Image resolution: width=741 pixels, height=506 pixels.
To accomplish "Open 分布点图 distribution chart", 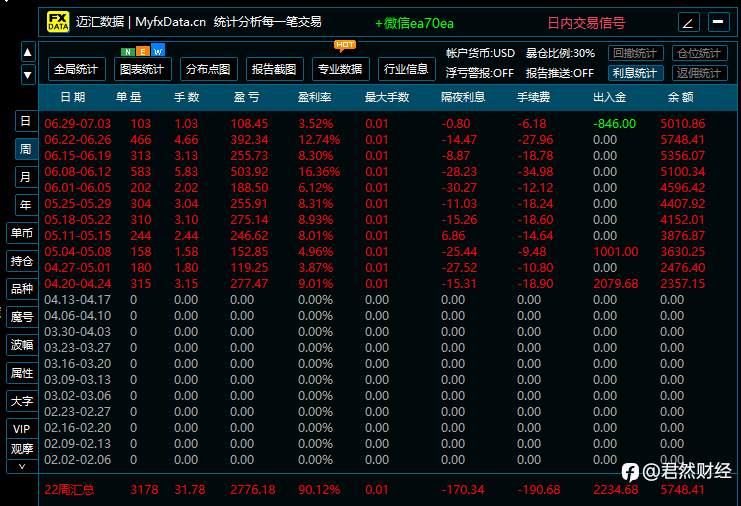I will click(208, 69).
